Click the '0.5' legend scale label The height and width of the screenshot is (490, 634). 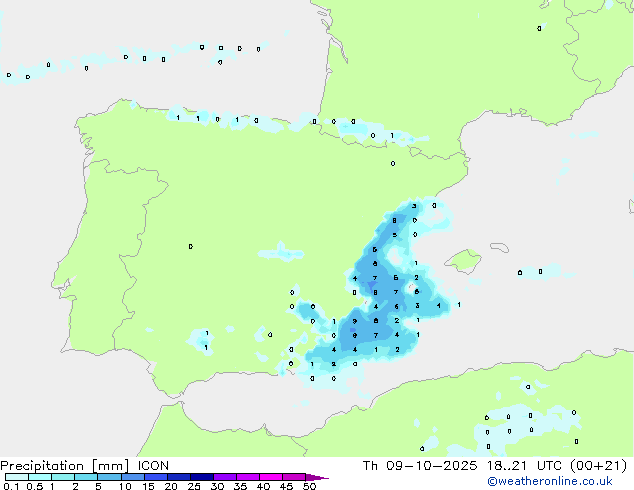click(x=35, y=486)
